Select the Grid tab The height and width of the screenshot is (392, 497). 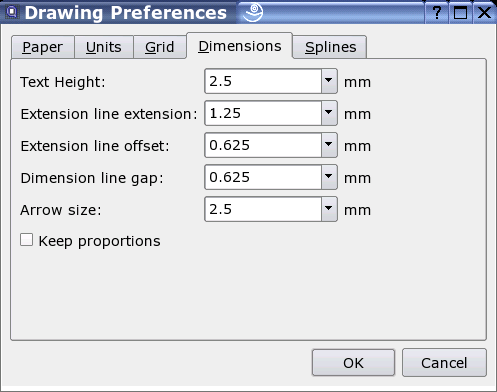tap(160, 47)
